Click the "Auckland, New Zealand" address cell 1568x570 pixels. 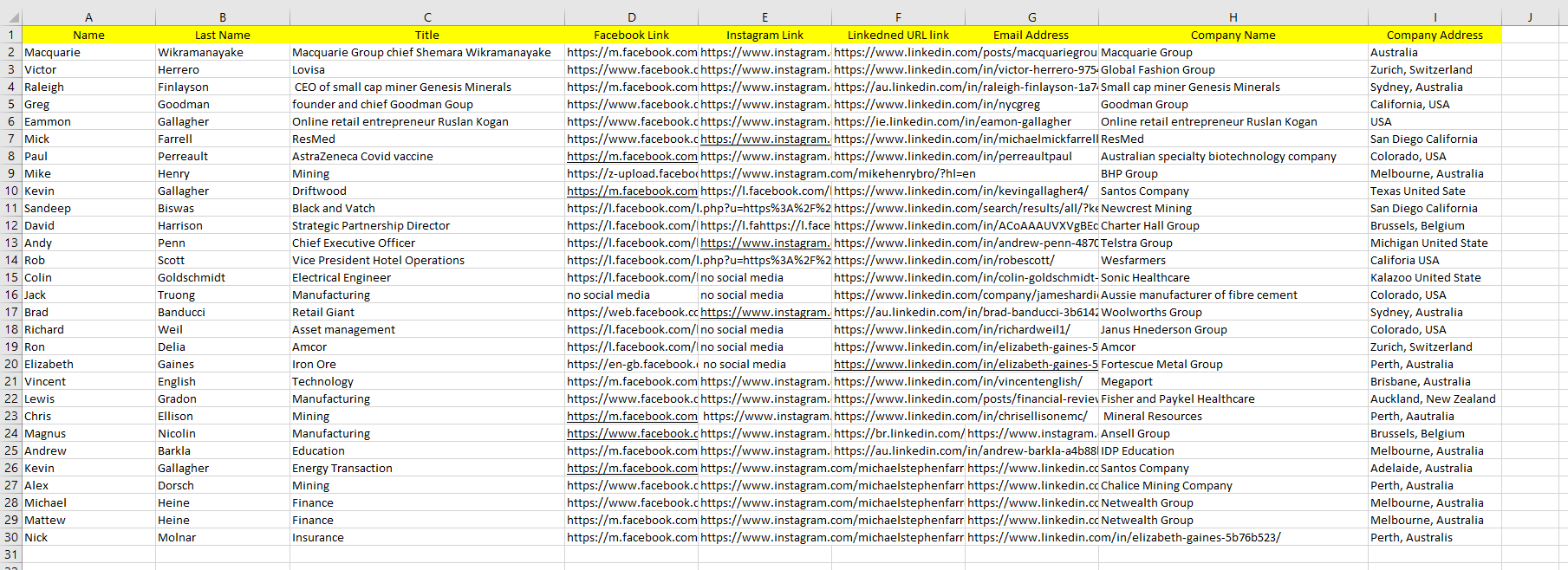click(x=1435, y=398)
